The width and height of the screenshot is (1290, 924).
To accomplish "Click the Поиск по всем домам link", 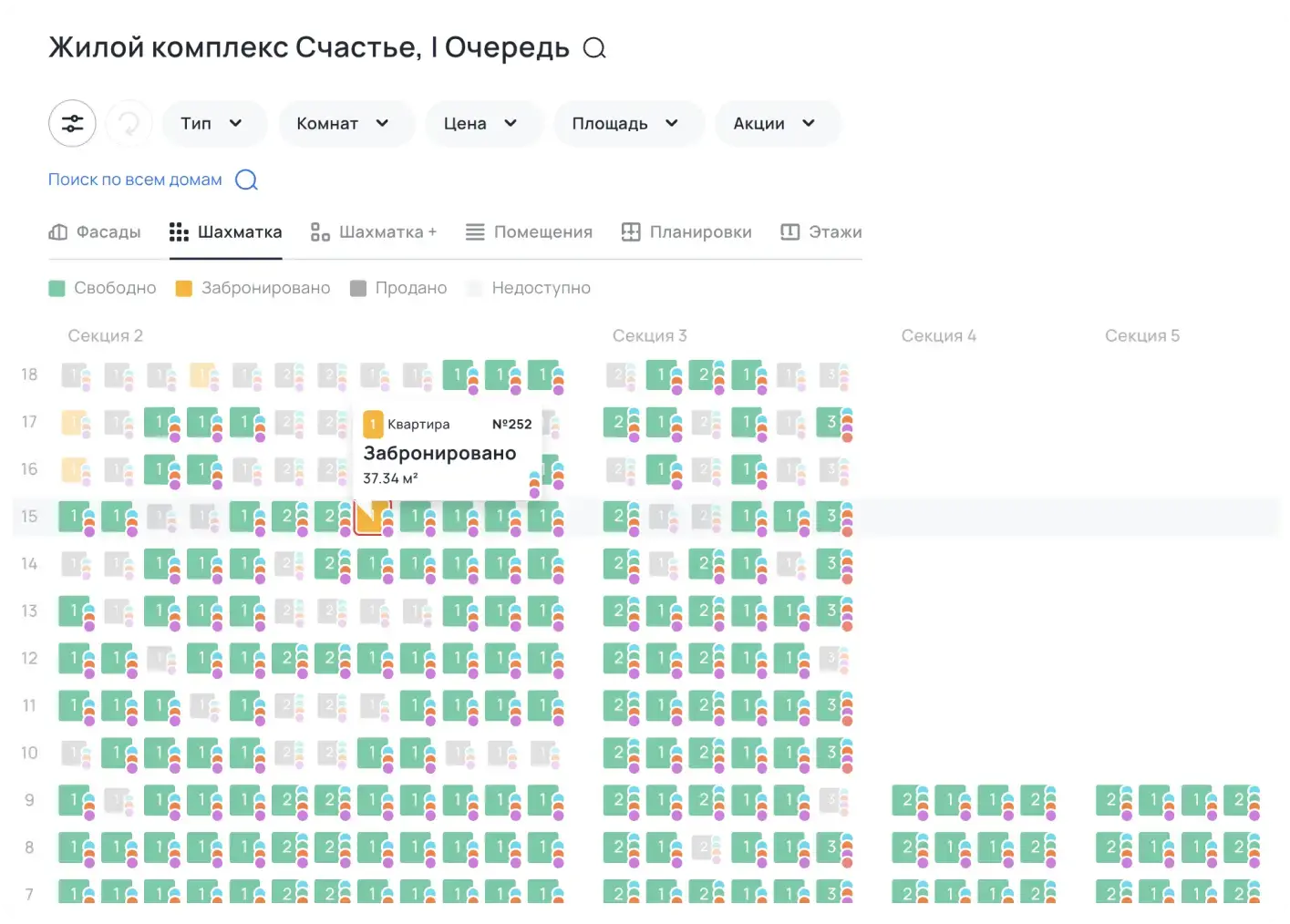I will (135, 180).
